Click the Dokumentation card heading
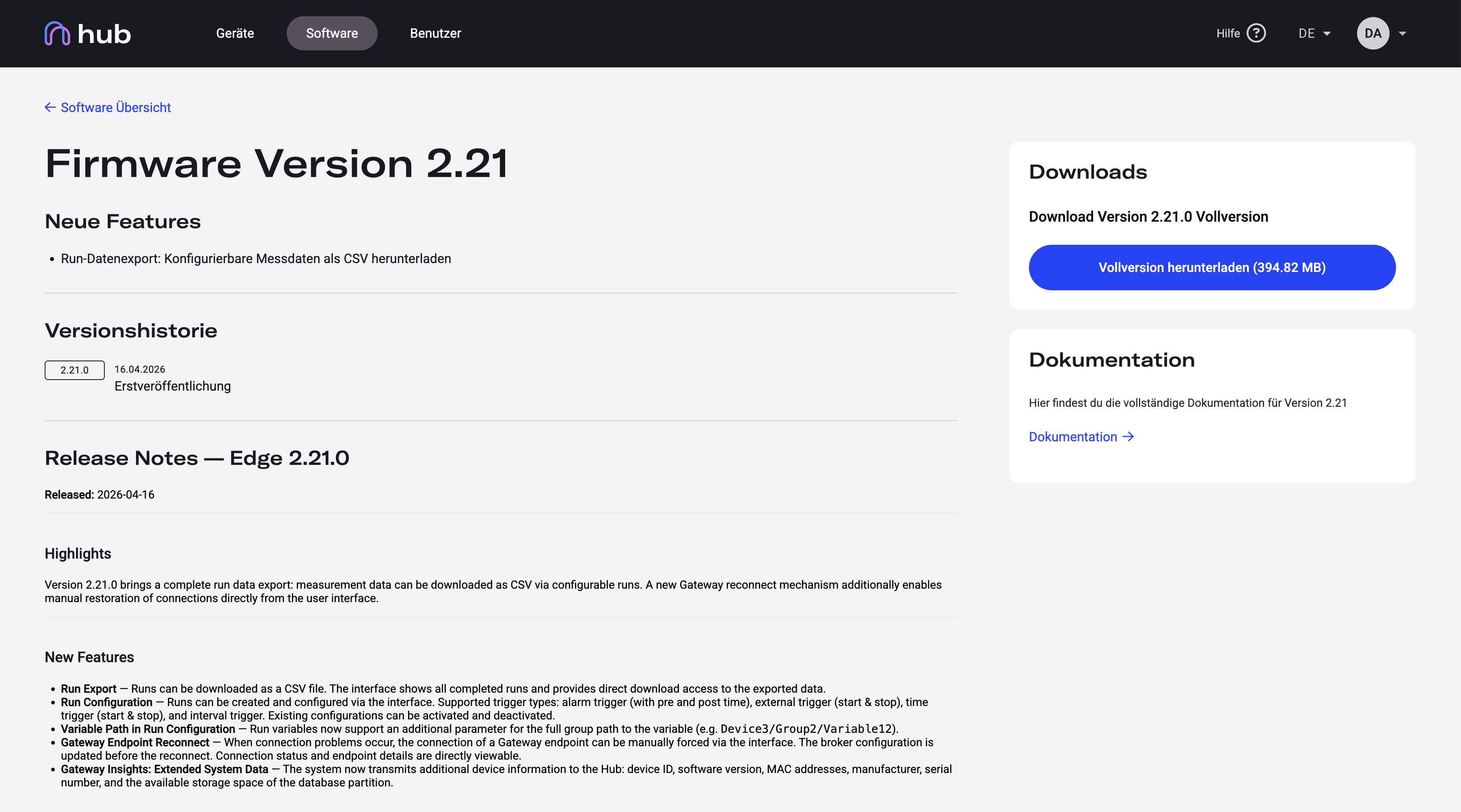Screen dimensions: 1461x812 (x=1112, y=360)
